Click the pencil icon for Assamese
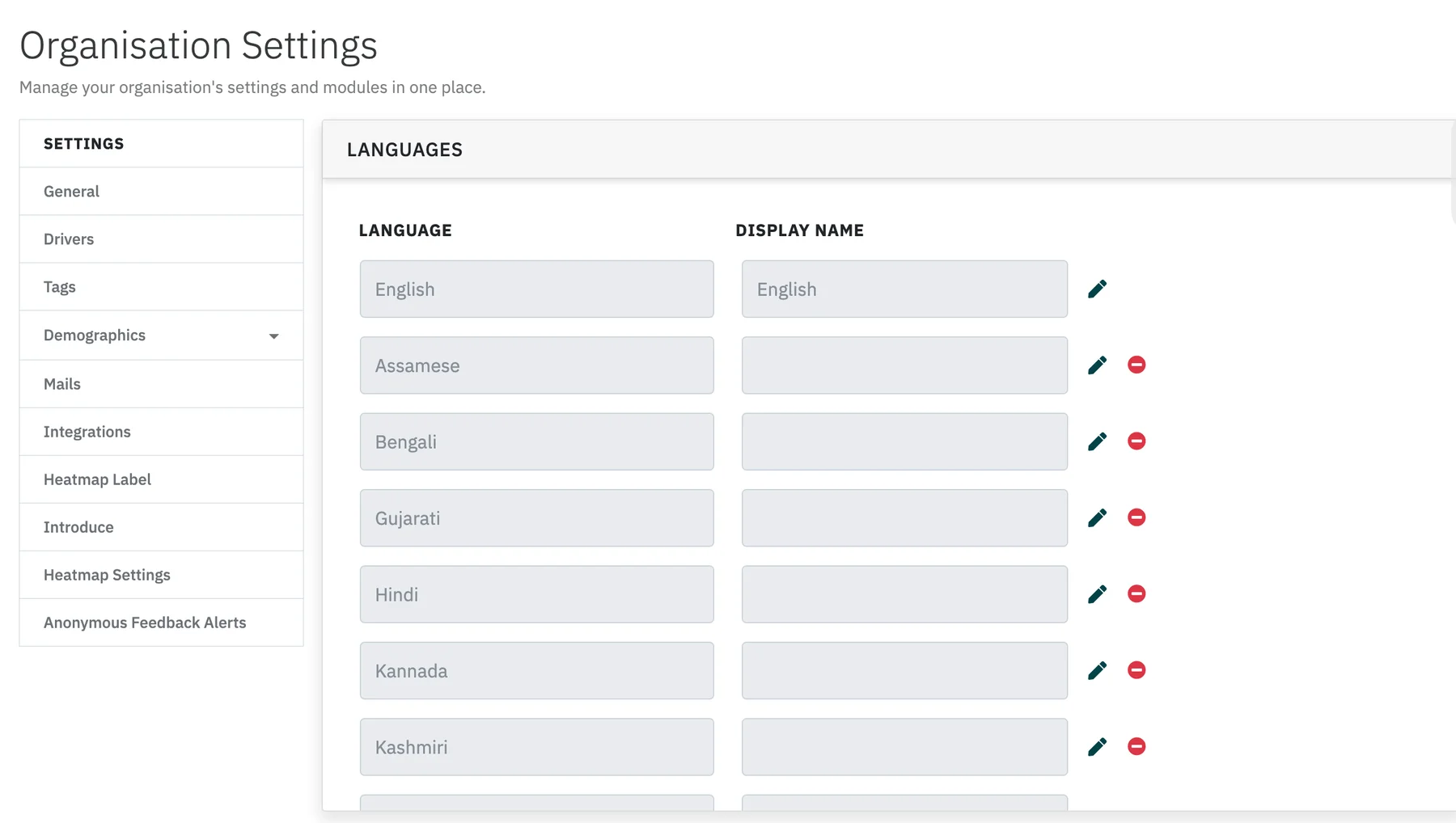This screenshot has height=823, width=1456. pyautogui.click(x=1097, y=365)
